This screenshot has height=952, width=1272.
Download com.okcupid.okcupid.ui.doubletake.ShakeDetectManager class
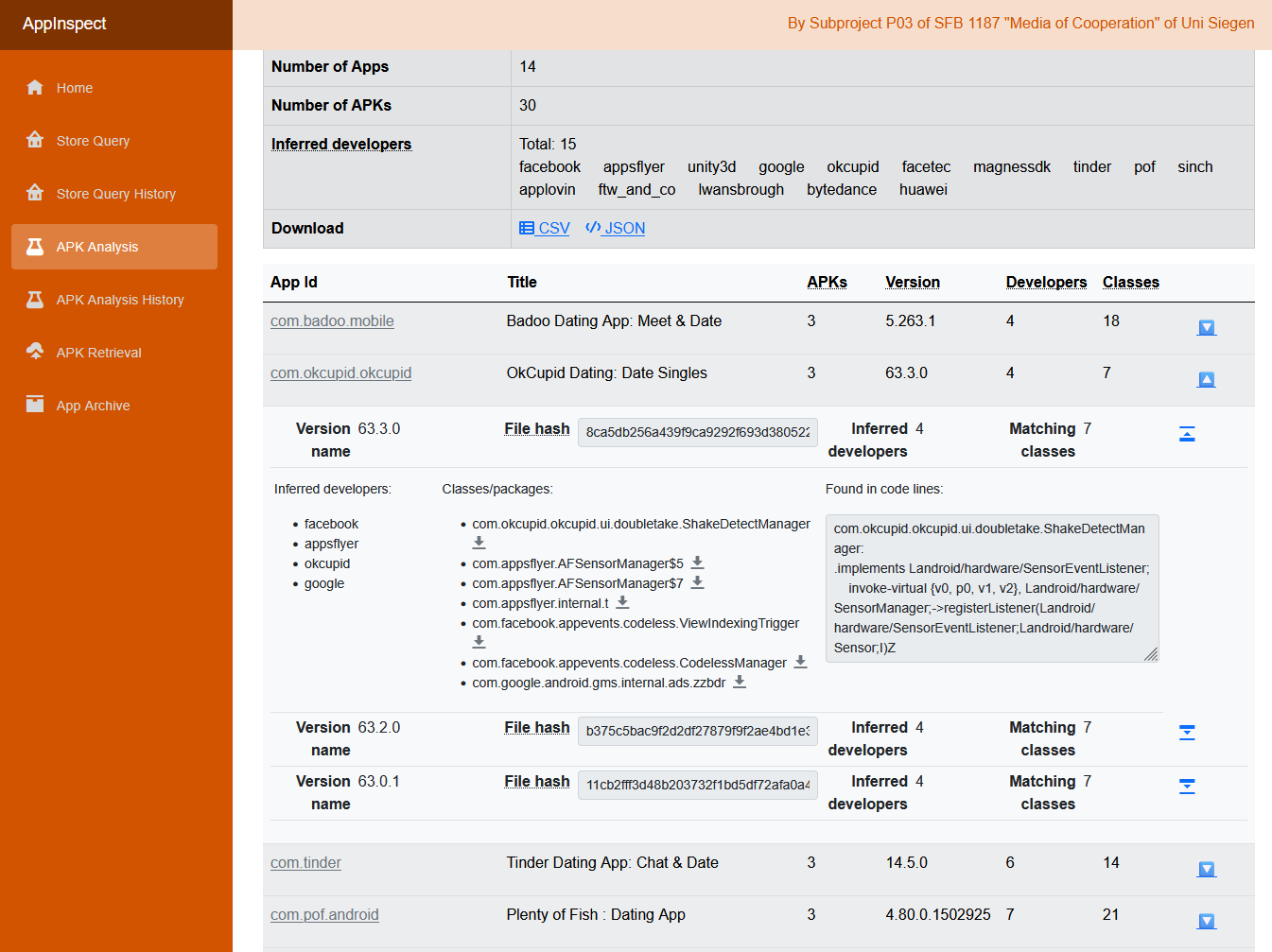(479, 543)
